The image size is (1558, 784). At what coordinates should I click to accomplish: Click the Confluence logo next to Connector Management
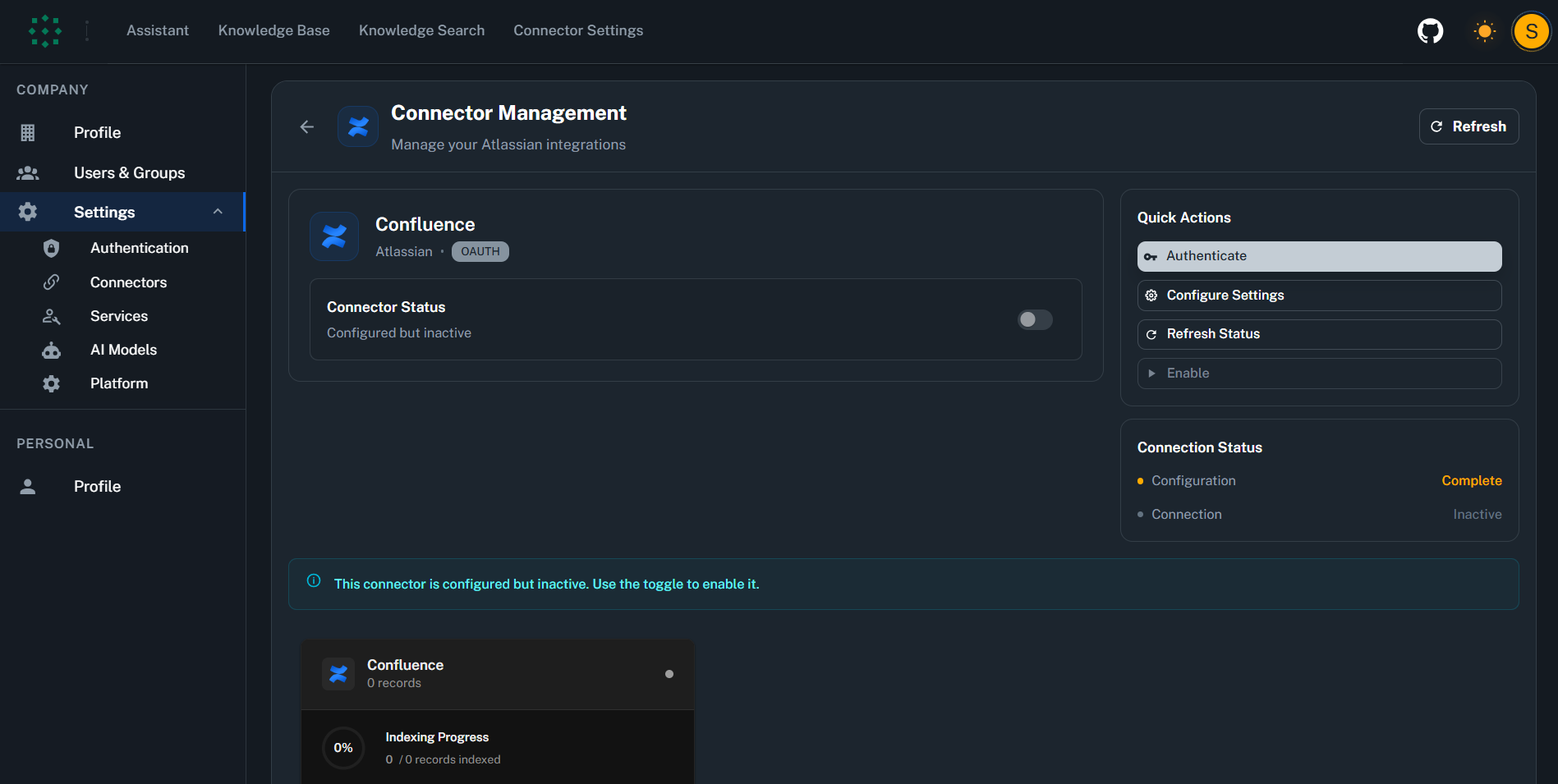pos(358,126)
